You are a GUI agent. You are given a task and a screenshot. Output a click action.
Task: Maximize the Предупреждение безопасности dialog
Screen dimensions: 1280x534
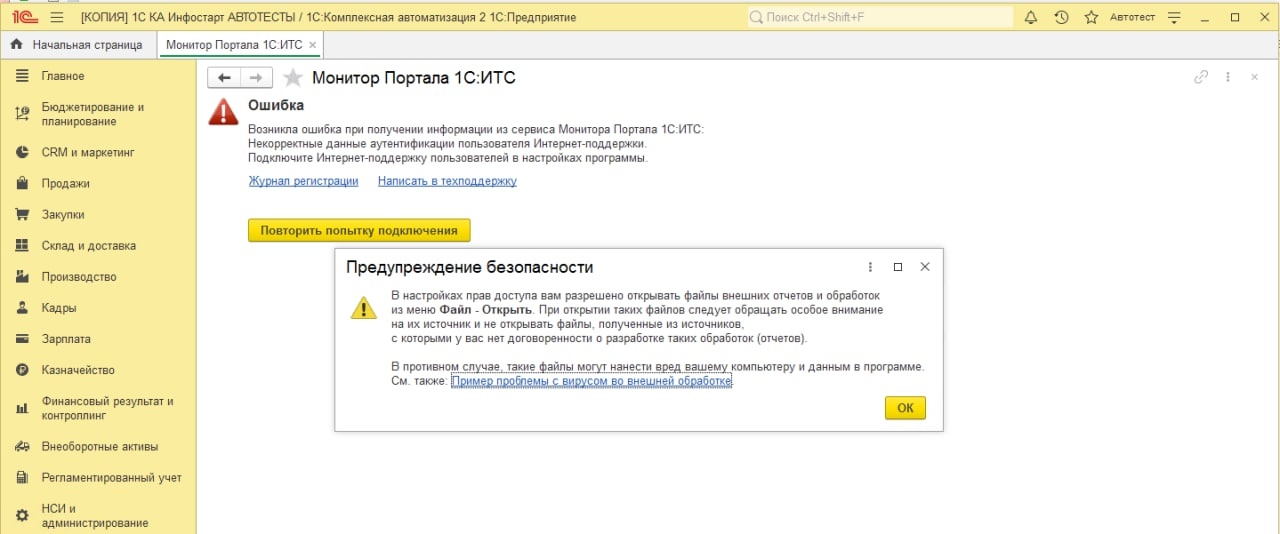(898, 267)
